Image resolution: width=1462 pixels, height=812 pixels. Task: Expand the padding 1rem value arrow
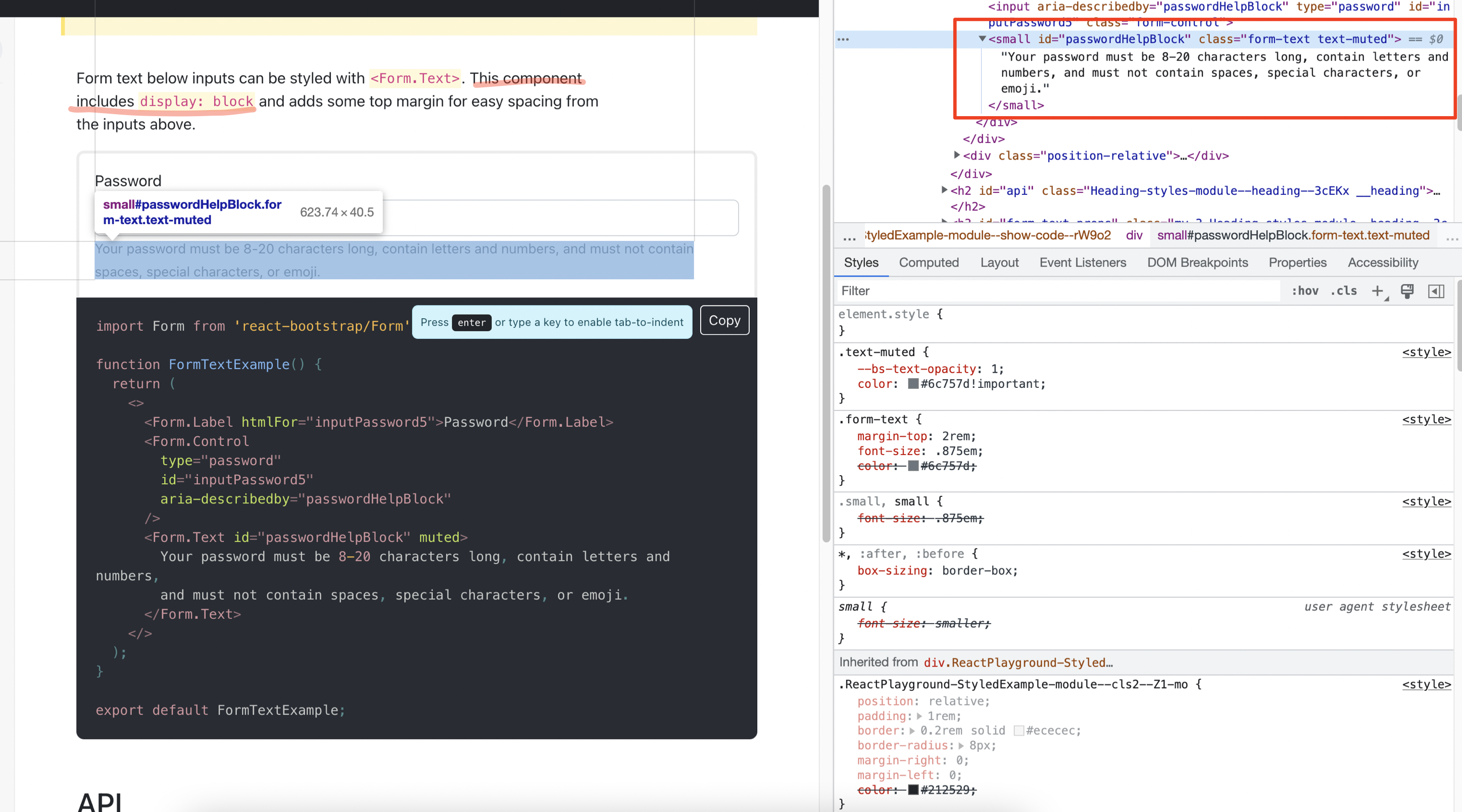920,716
